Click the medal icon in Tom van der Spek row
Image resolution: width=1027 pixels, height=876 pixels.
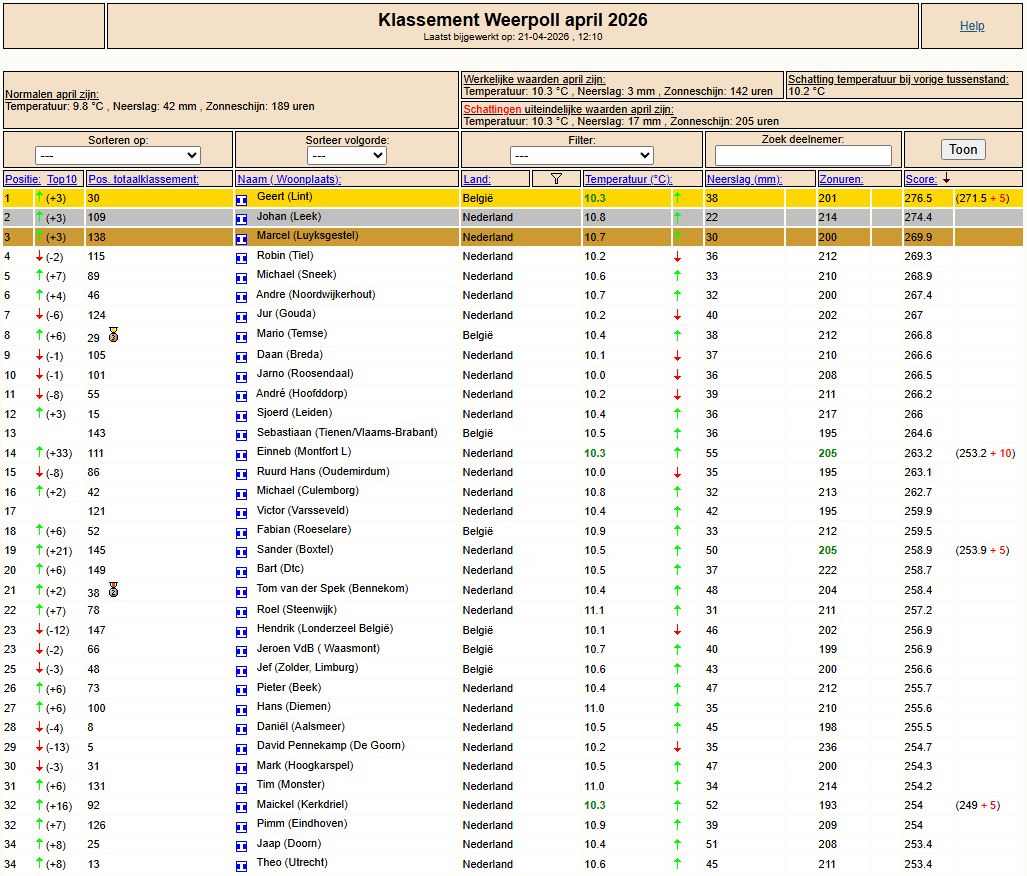coord(114,590)
